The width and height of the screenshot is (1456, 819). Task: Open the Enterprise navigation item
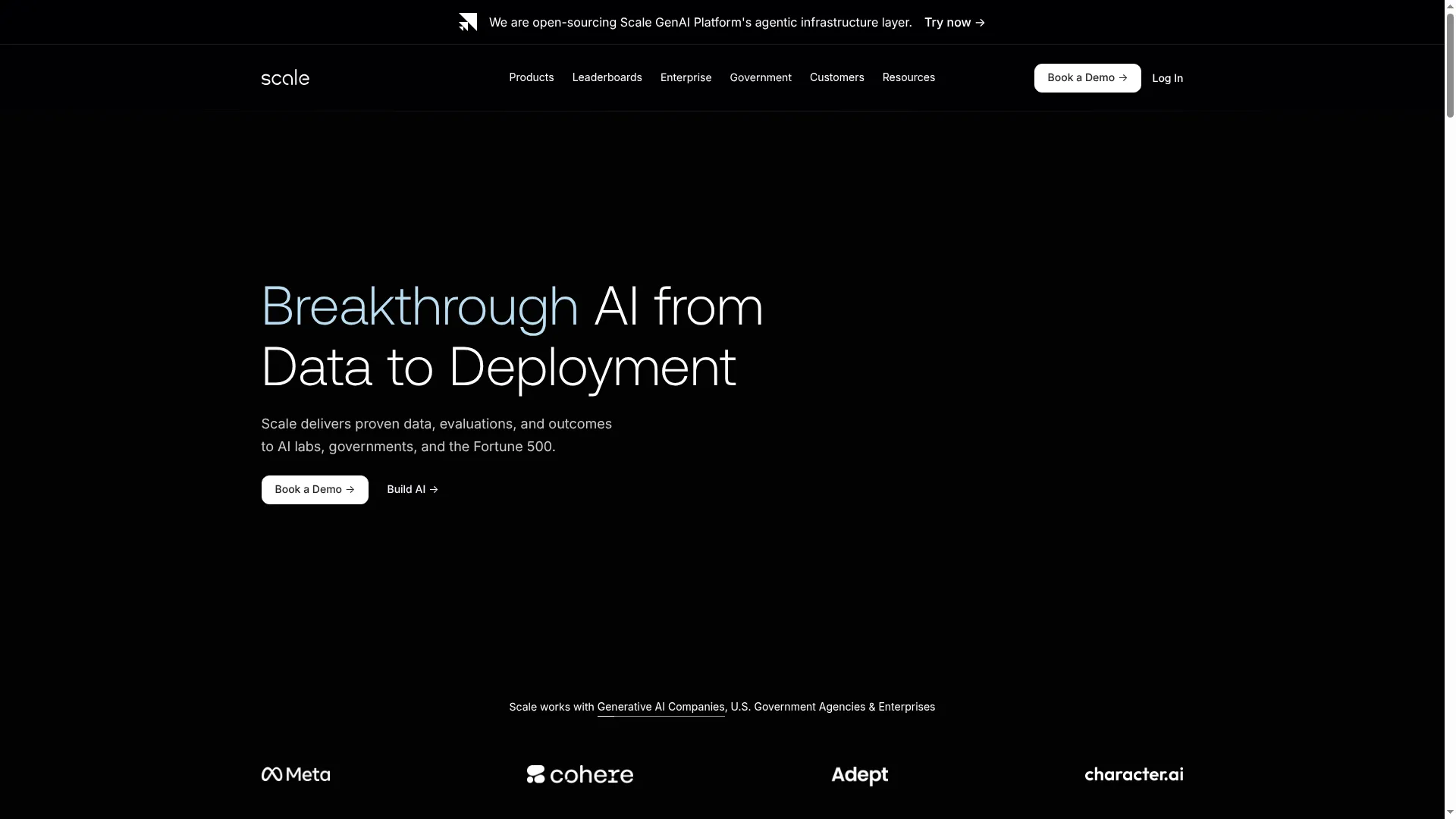point(686,77)
